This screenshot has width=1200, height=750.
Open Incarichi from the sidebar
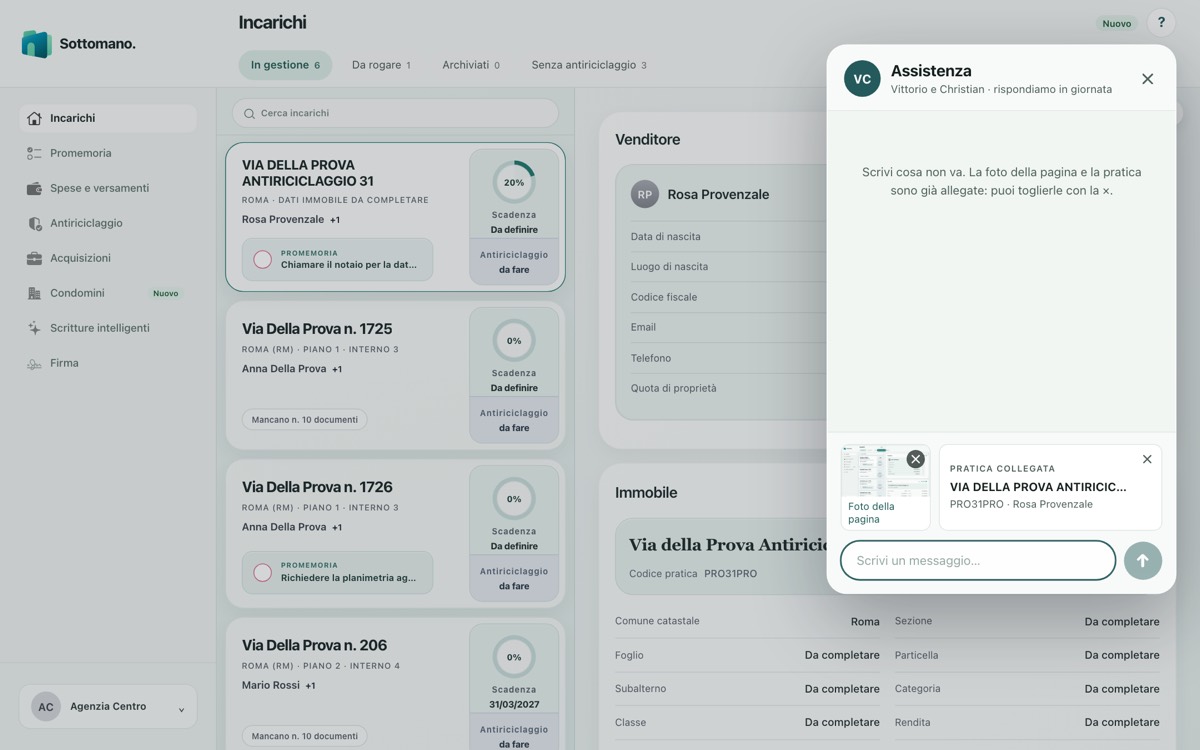click(x=108, y=118)
